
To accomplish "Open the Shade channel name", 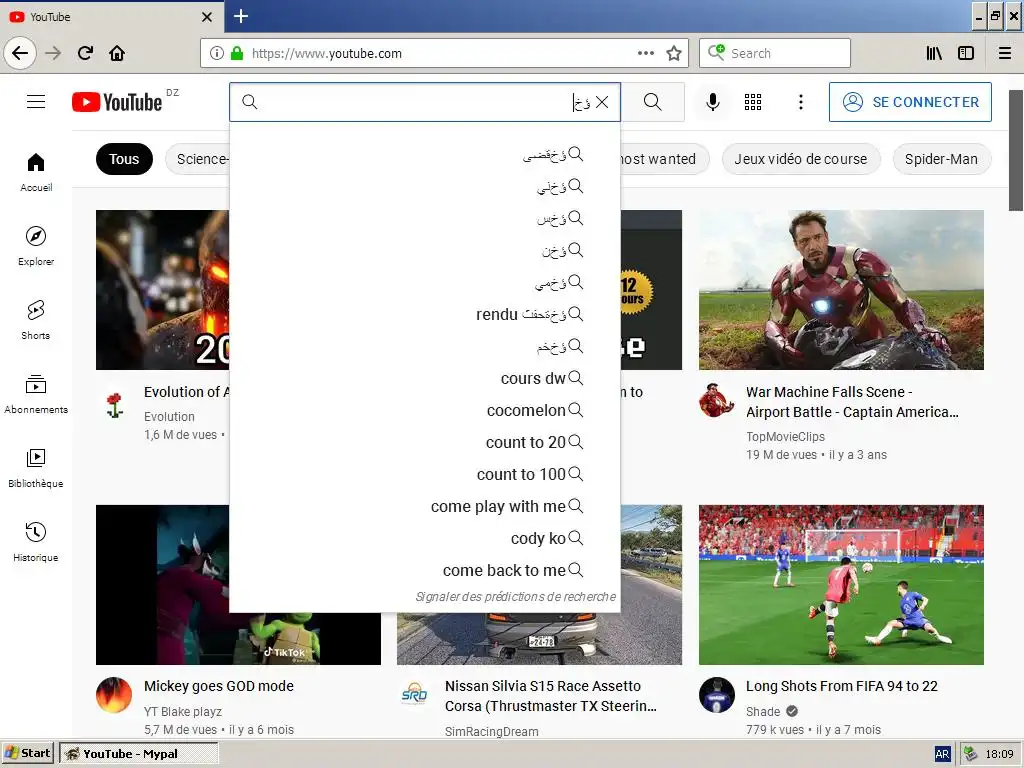I will coord(763,711).
